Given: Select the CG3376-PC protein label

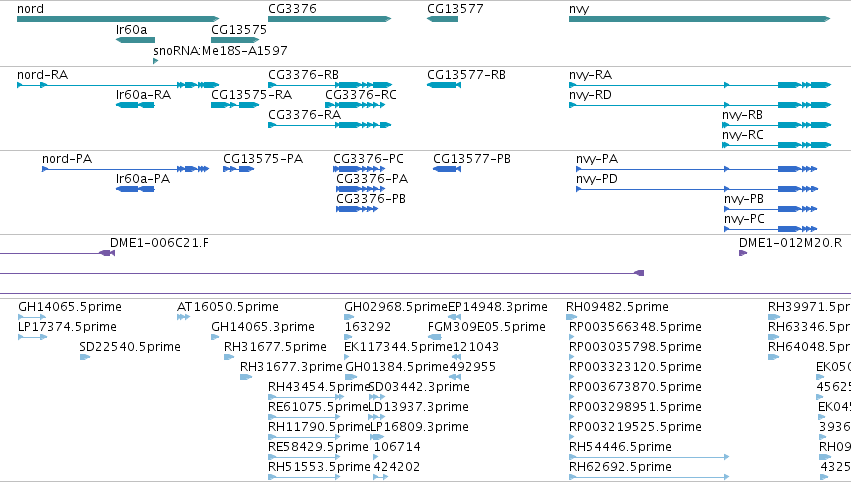Looking at the screenshot, I should (369, 159).
